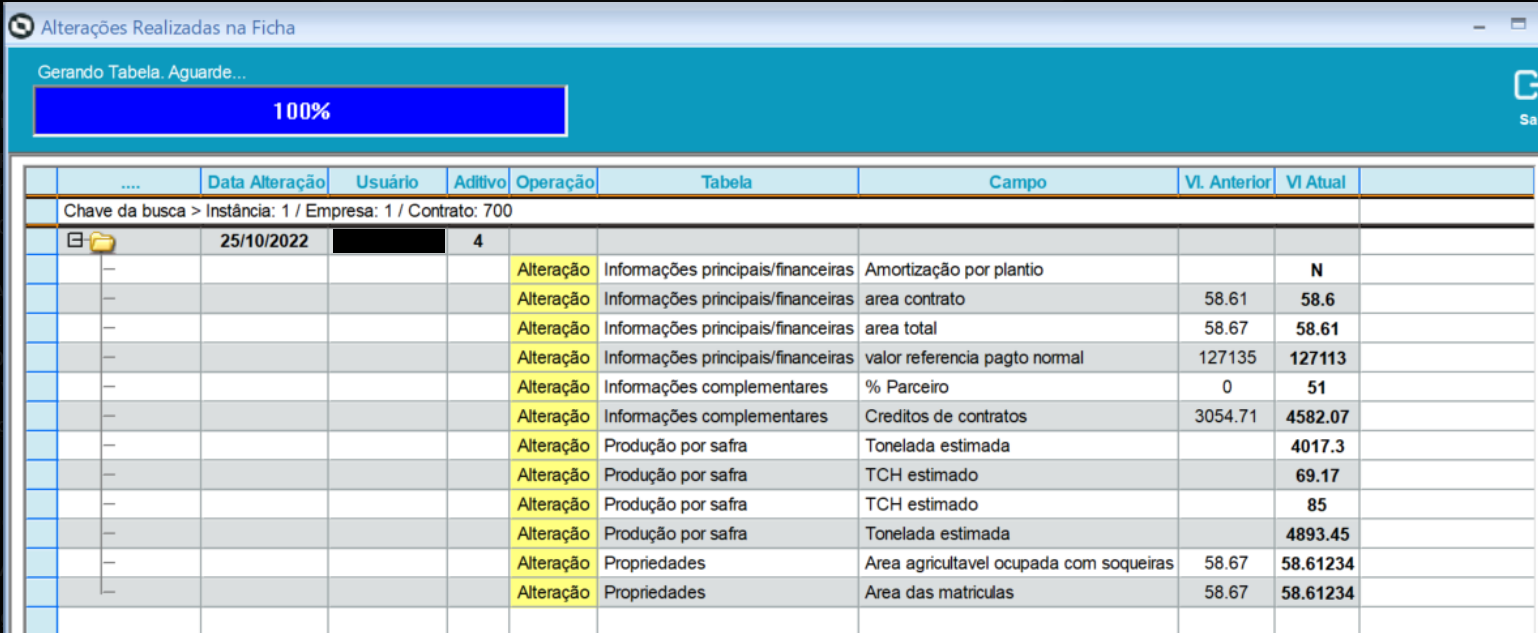
Task: Click the window title 'Alterações Realizadas na Ficha'
Action: tap(168, 28)
